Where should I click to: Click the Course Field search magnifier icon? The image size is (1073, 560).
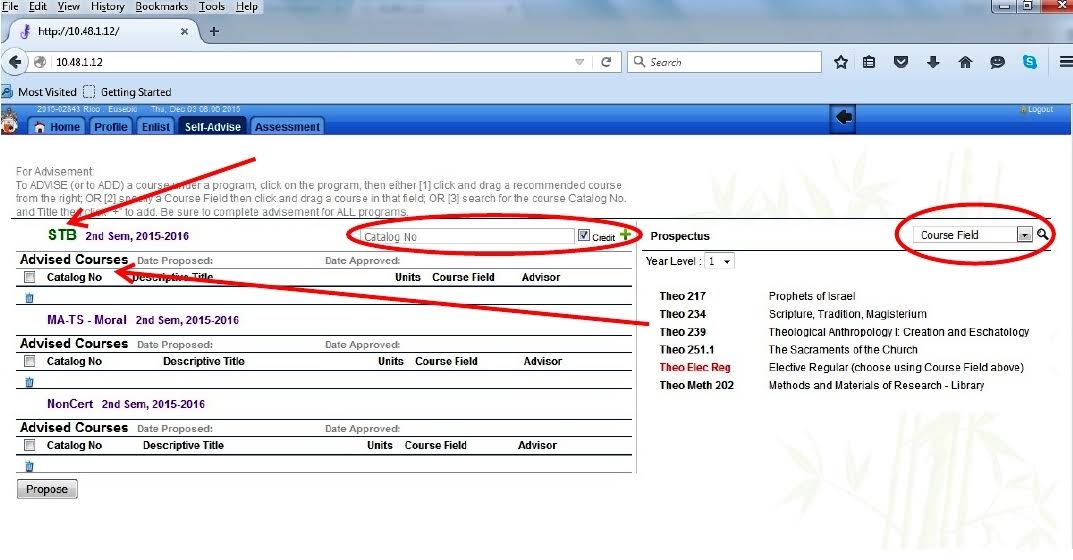click(x=1043, y=235)
